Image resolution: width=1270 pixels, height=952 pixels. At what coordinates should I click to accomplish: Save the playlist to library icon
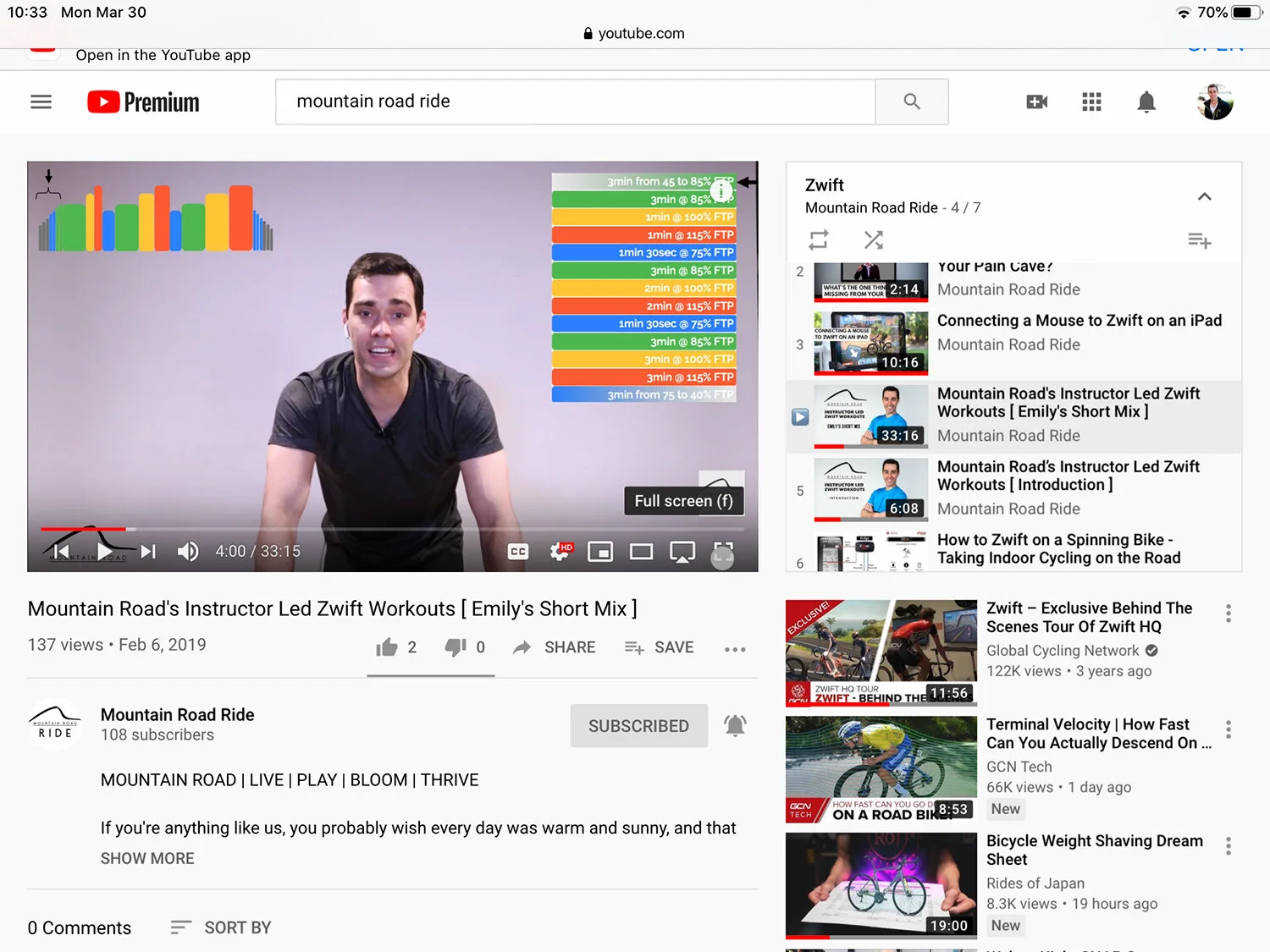(1200, 241)
